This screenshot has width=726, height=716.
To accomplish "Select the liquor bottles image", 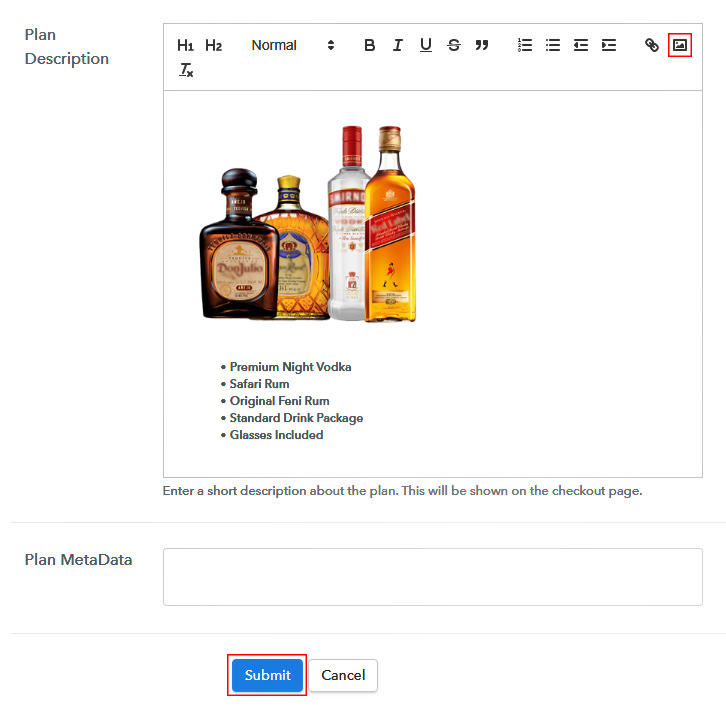I will (x=308, y=224).
